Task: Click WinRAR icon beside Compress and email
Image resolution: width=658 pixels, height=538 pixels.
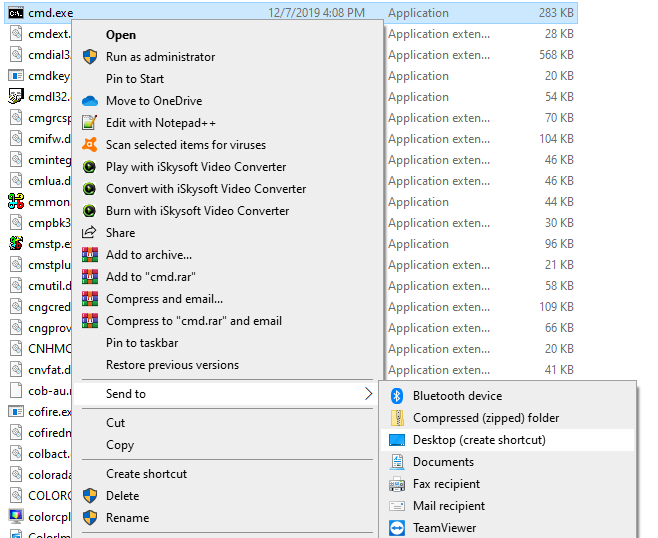Action: 90,299
